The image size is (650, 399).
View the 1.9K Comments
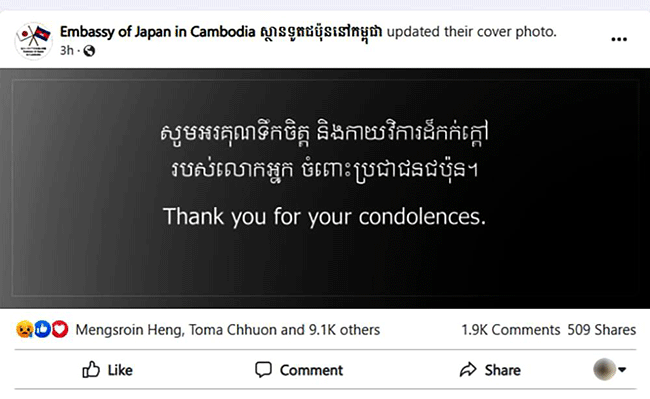[511, 330]
